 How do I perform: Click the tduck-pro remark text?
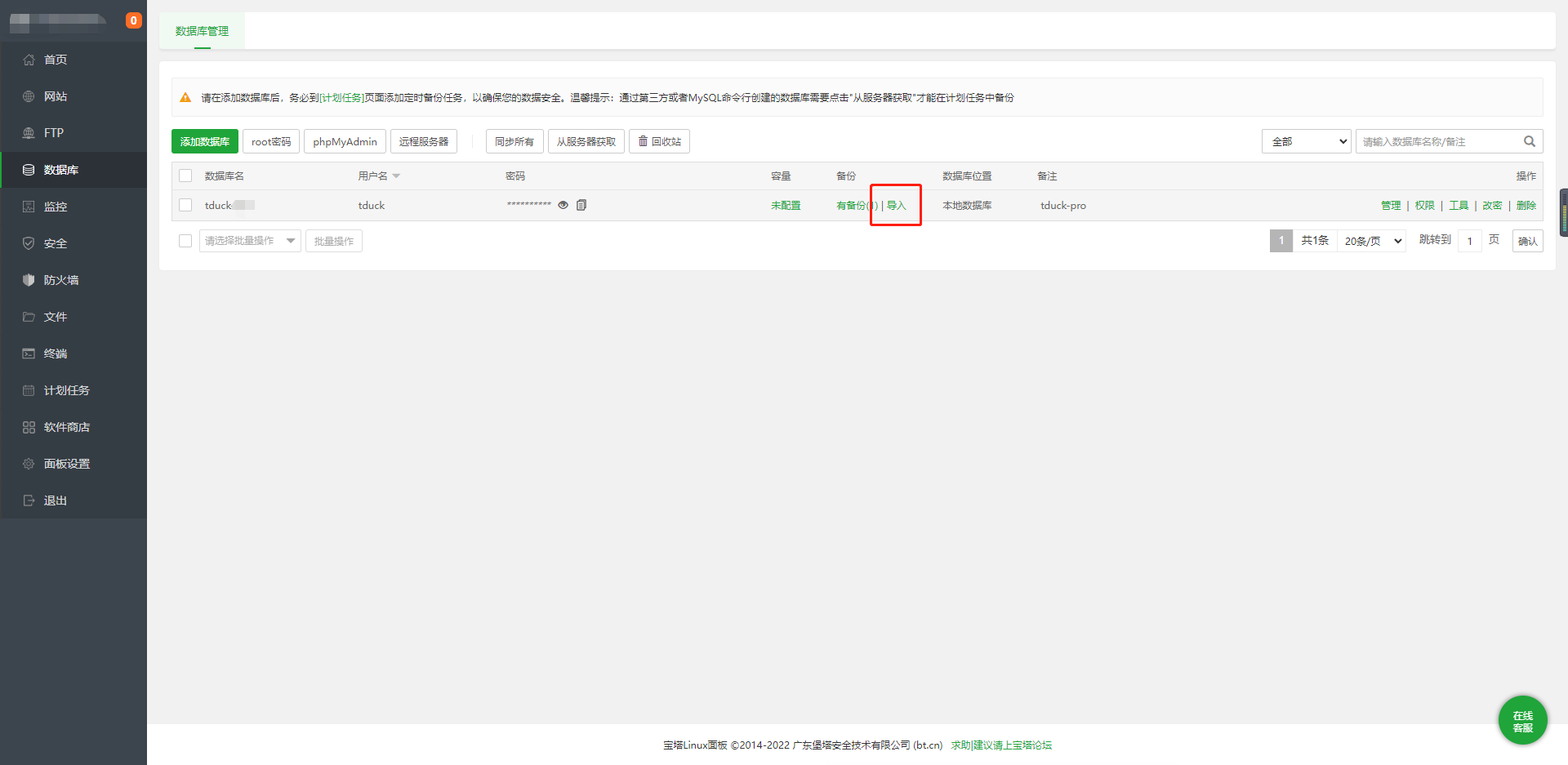coord(1063,206)
